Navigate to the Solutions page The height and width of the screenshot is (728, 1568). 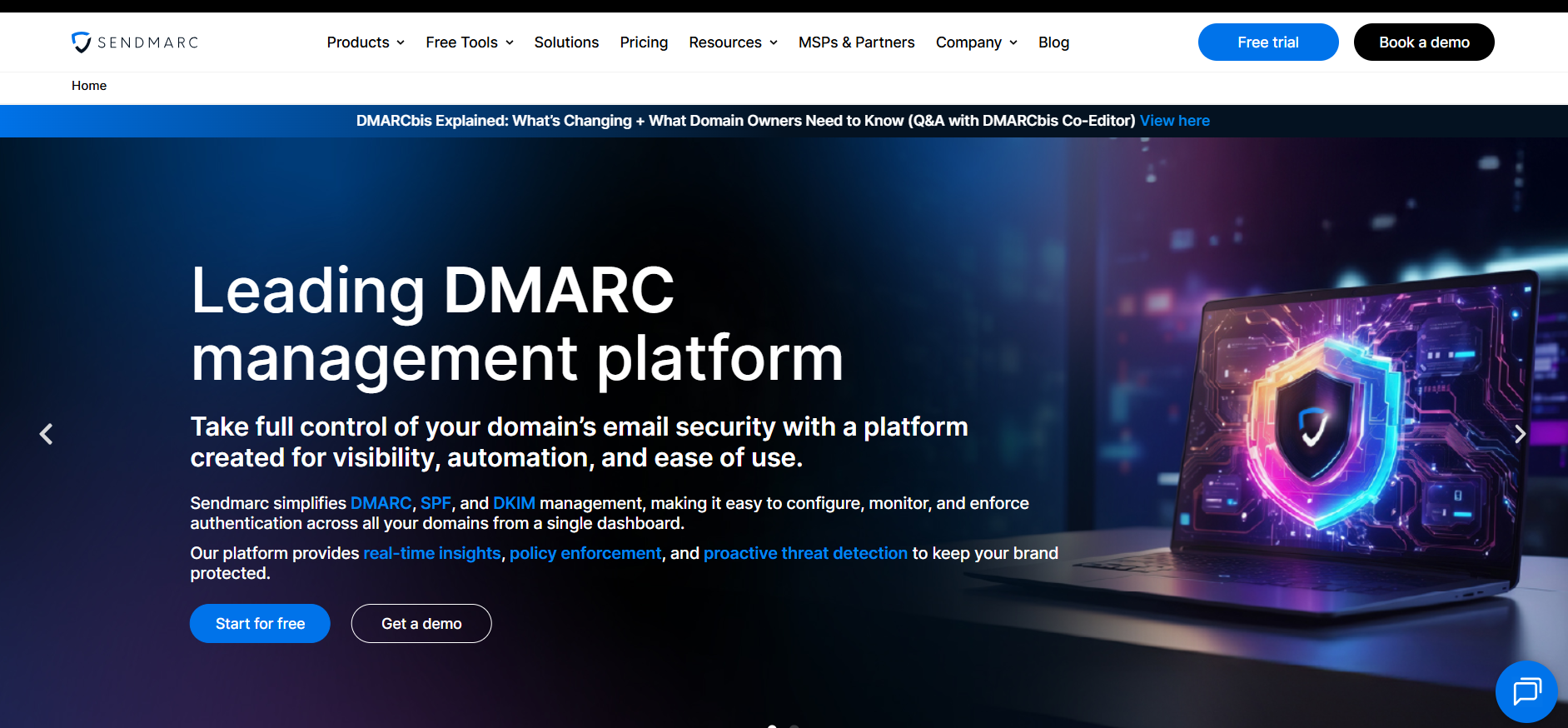[x=566, y=42]
